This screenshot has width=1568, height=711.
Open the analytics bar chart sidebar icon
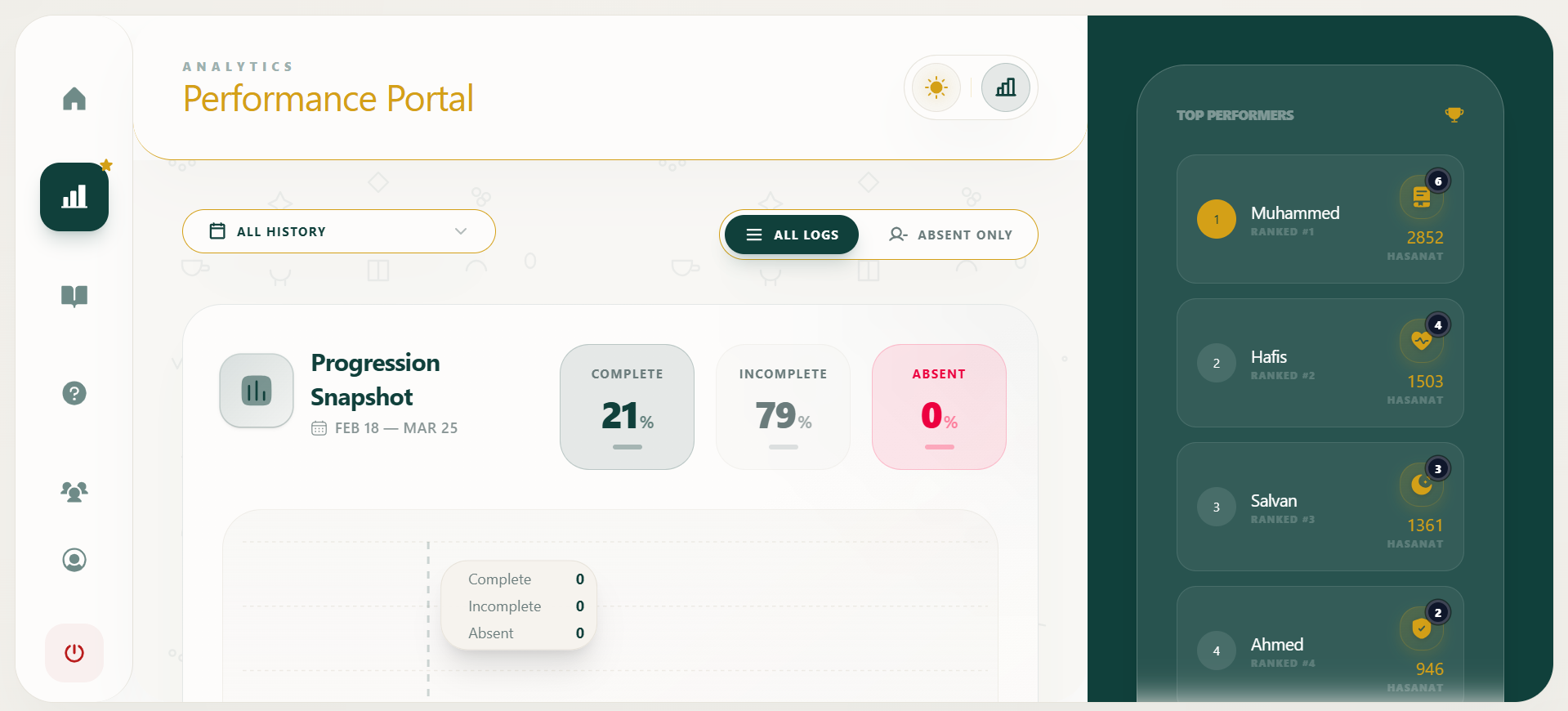(x=74, y=197)
